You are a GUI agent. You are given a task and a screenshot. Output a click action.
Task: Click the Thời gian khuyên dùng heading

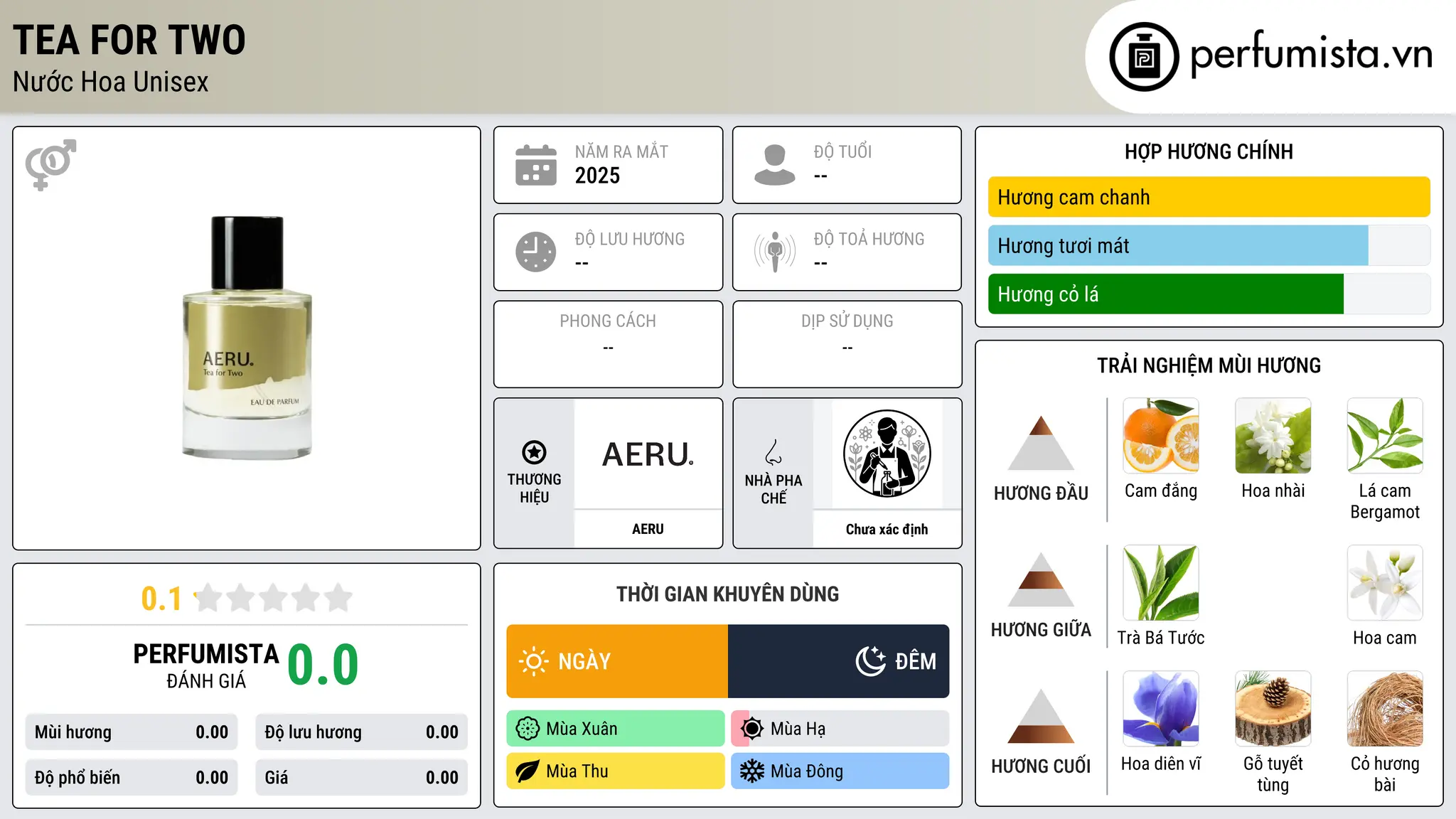click(x=727, y=594)
